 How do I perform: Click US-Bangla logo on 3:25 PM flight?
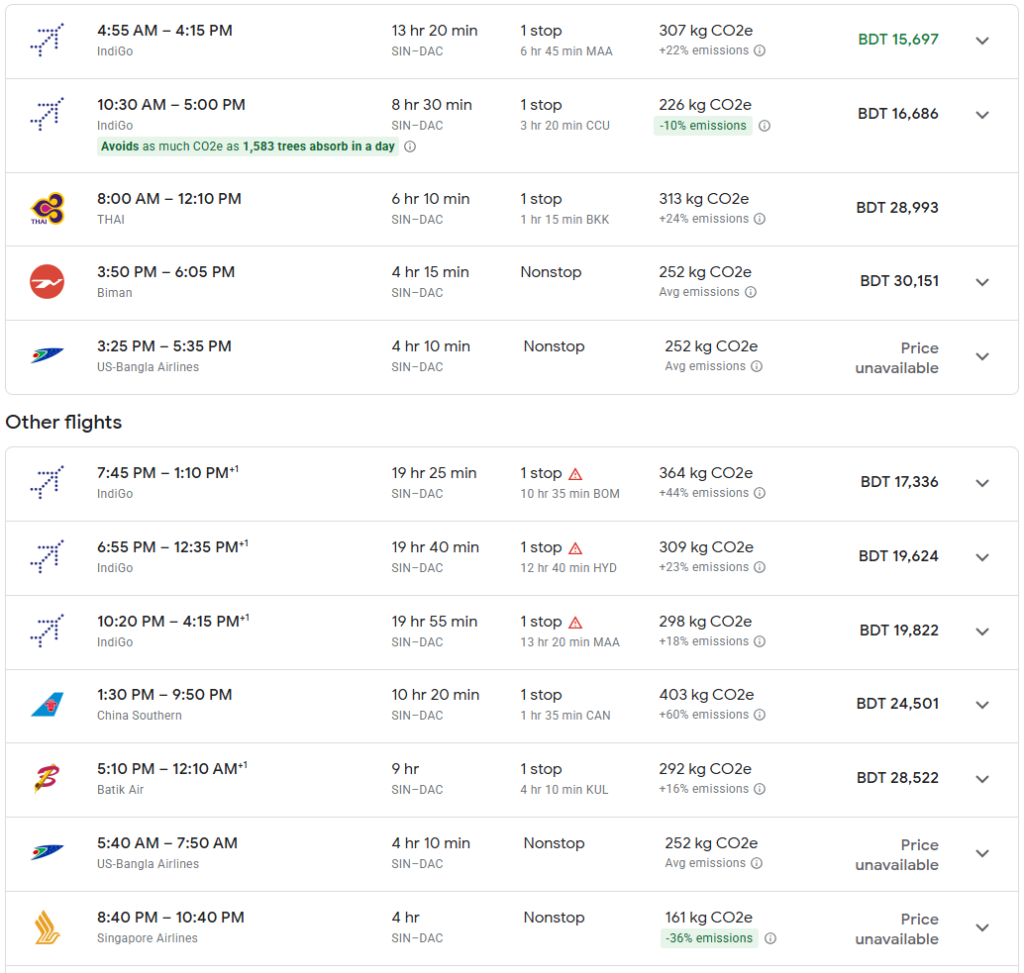[x=47, y=355]
